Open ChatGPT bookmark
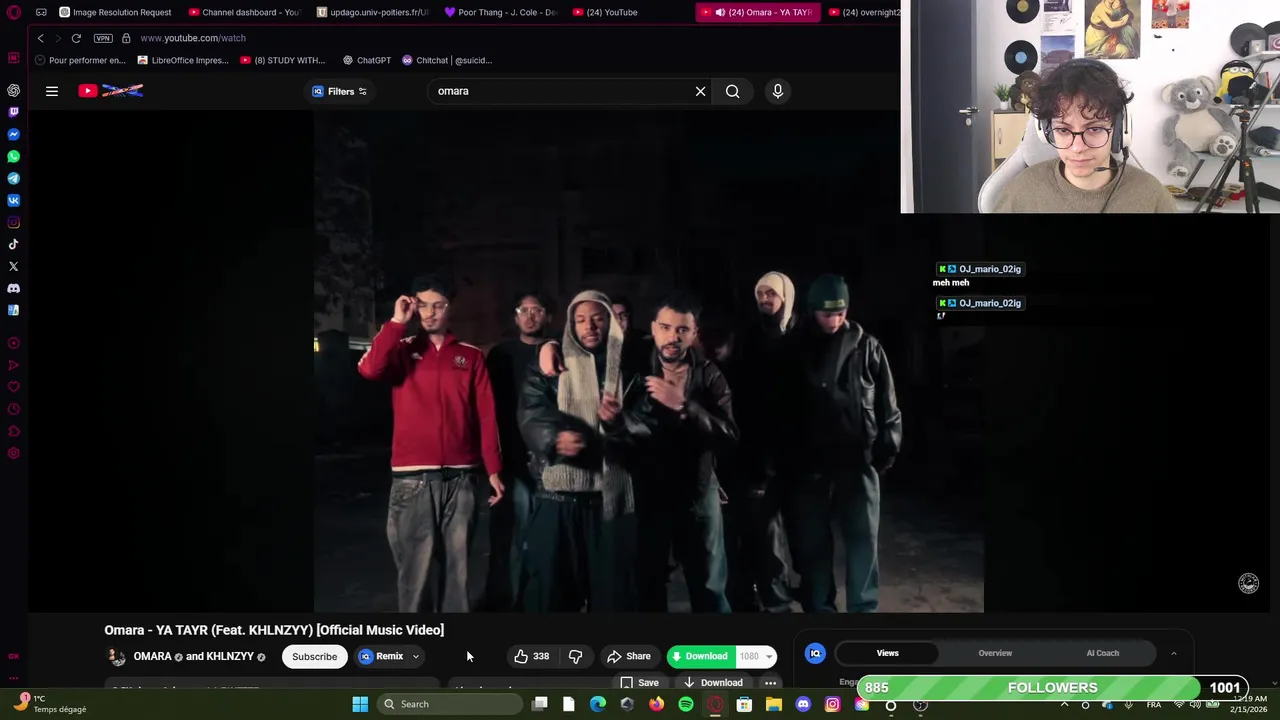1280x720 pixels. click(x=366, y=60)
